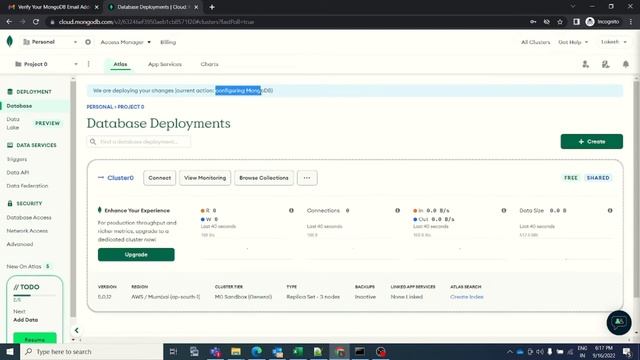Show hidden system tray icons
640x360 pixels.
tap(509, 351)
